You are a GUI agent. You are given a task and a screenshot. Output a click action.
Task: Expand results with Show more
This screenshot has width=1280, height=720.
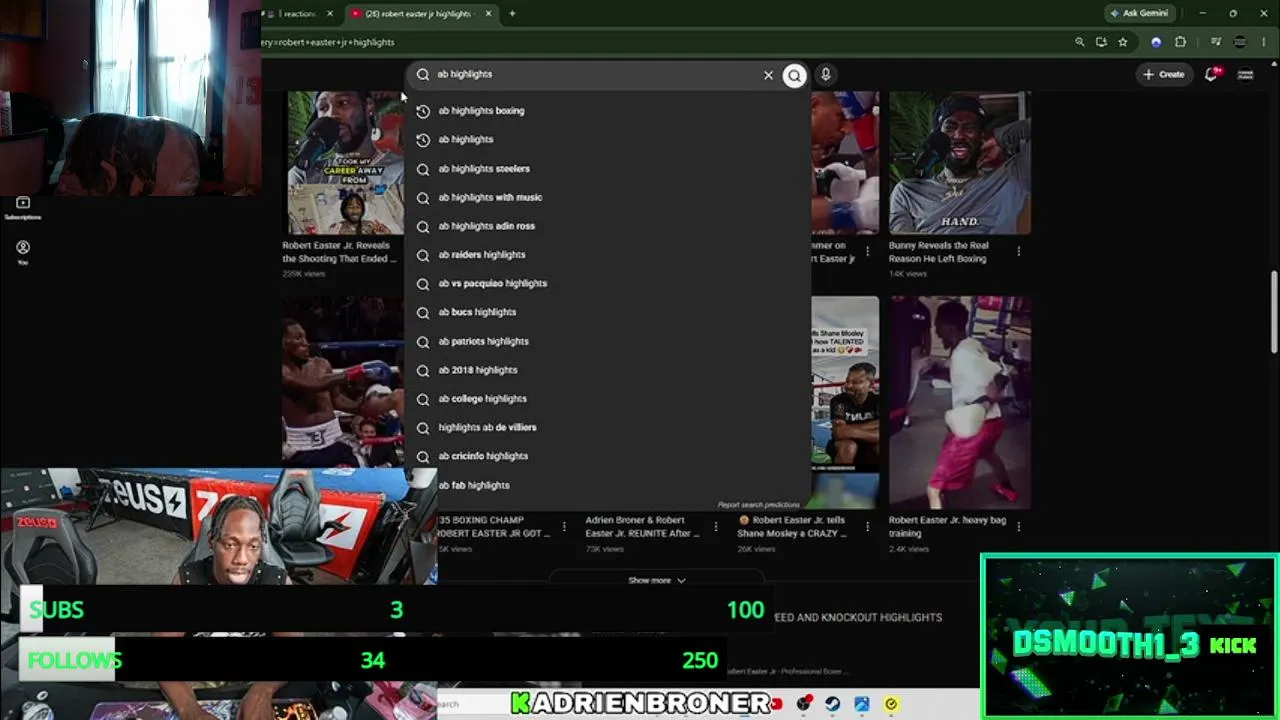[x=656, y=580]
